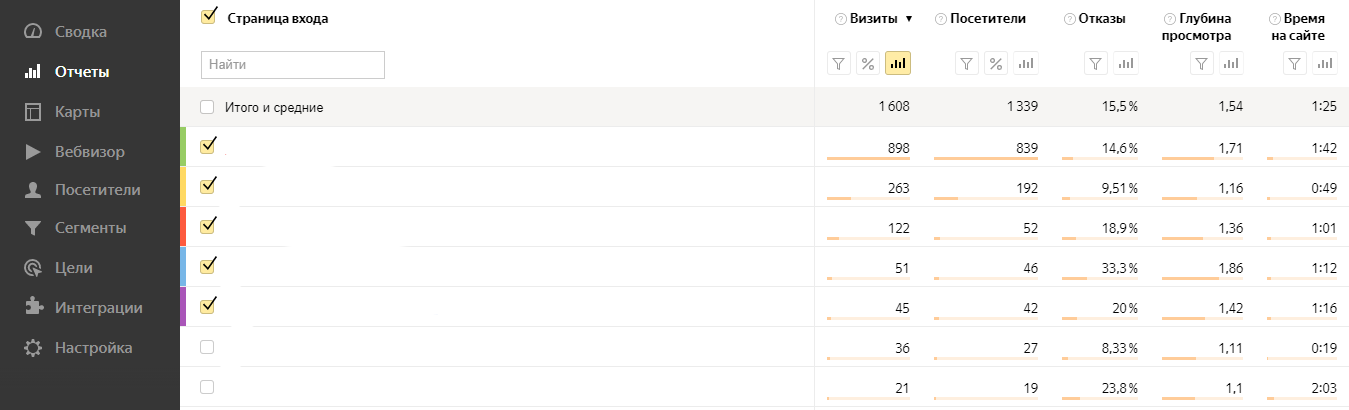Open the Цели sidebar item
This screenshot has width=1349, height=410.
click(74, 268)
